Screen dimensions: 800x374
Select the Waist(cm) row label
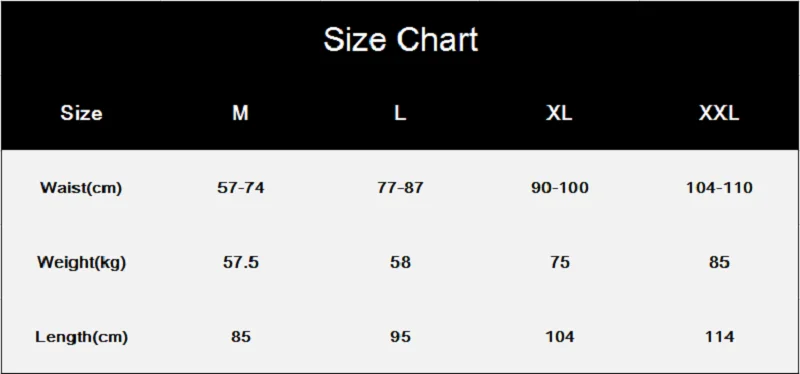click(x=81, y=188)
